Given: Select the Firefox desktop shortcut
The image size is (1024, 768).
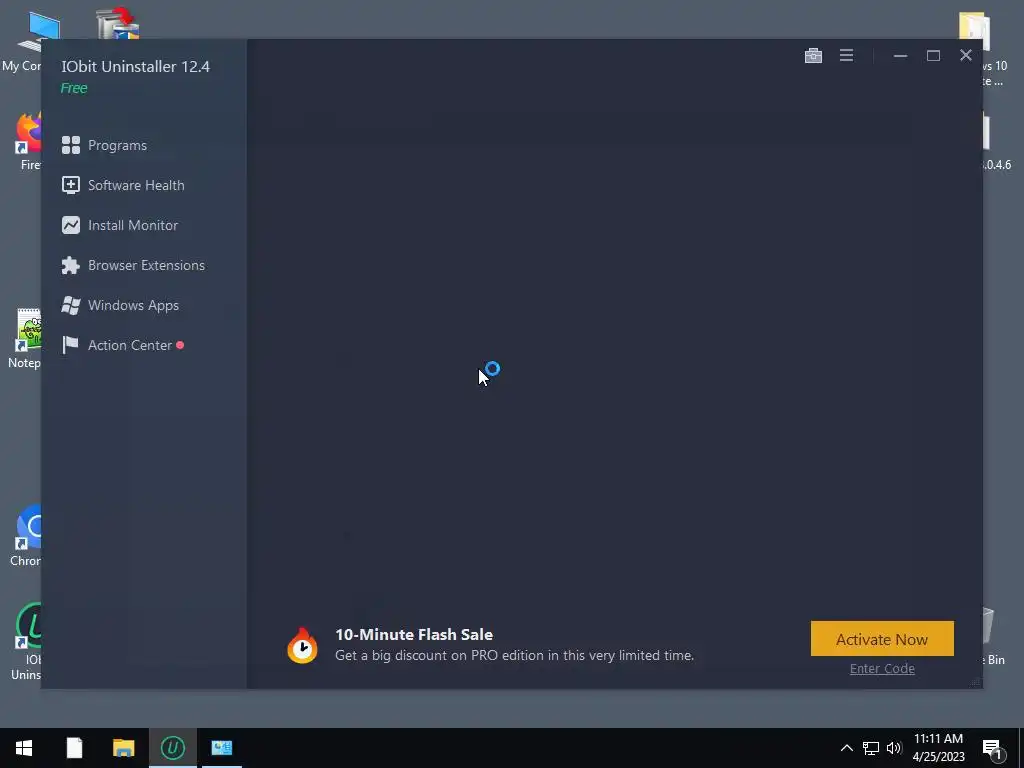Looking at the screenshot, I should point(29,142).
